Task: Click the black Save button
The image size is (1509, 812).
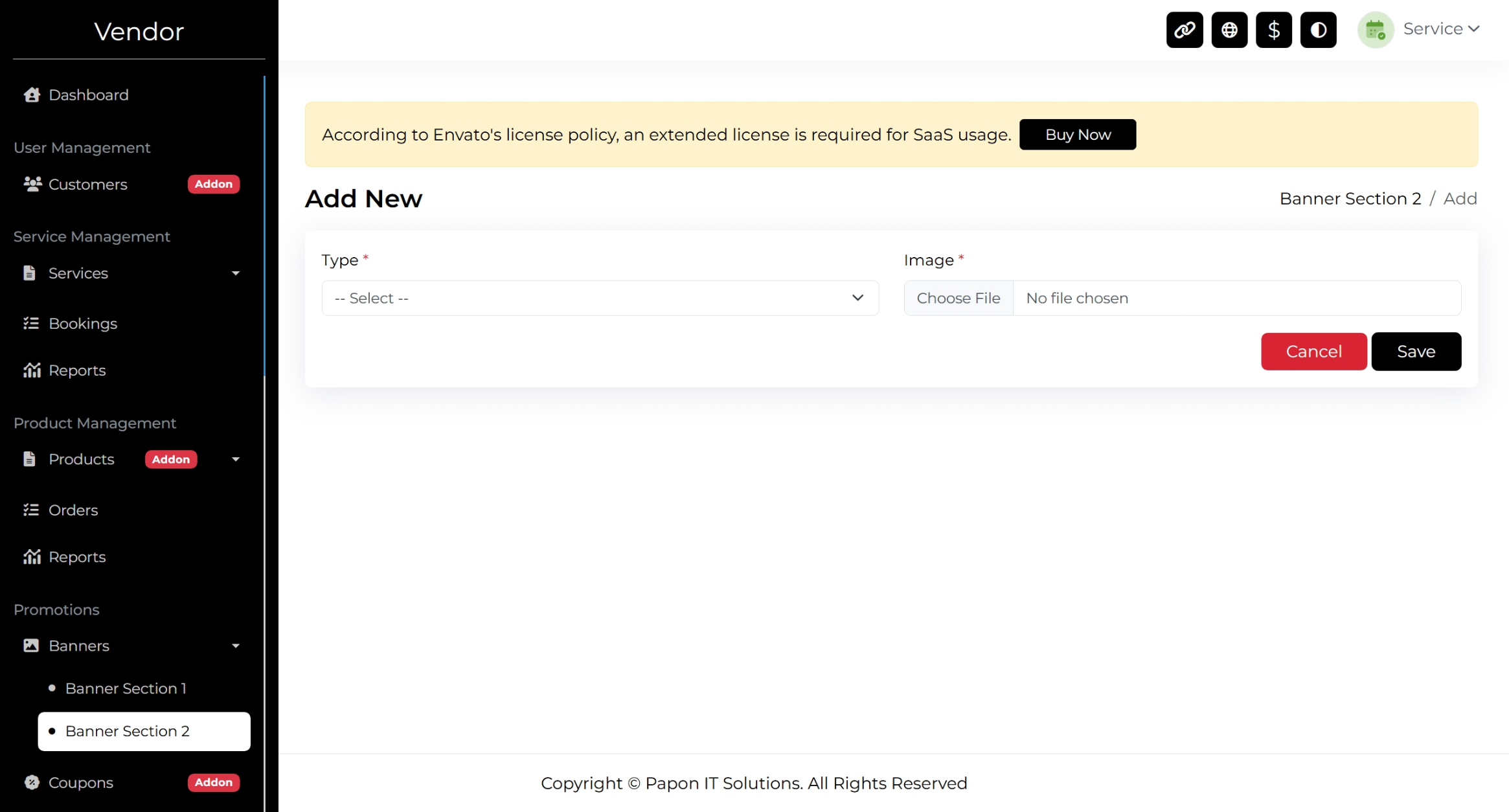Action: coord(1415,352)
